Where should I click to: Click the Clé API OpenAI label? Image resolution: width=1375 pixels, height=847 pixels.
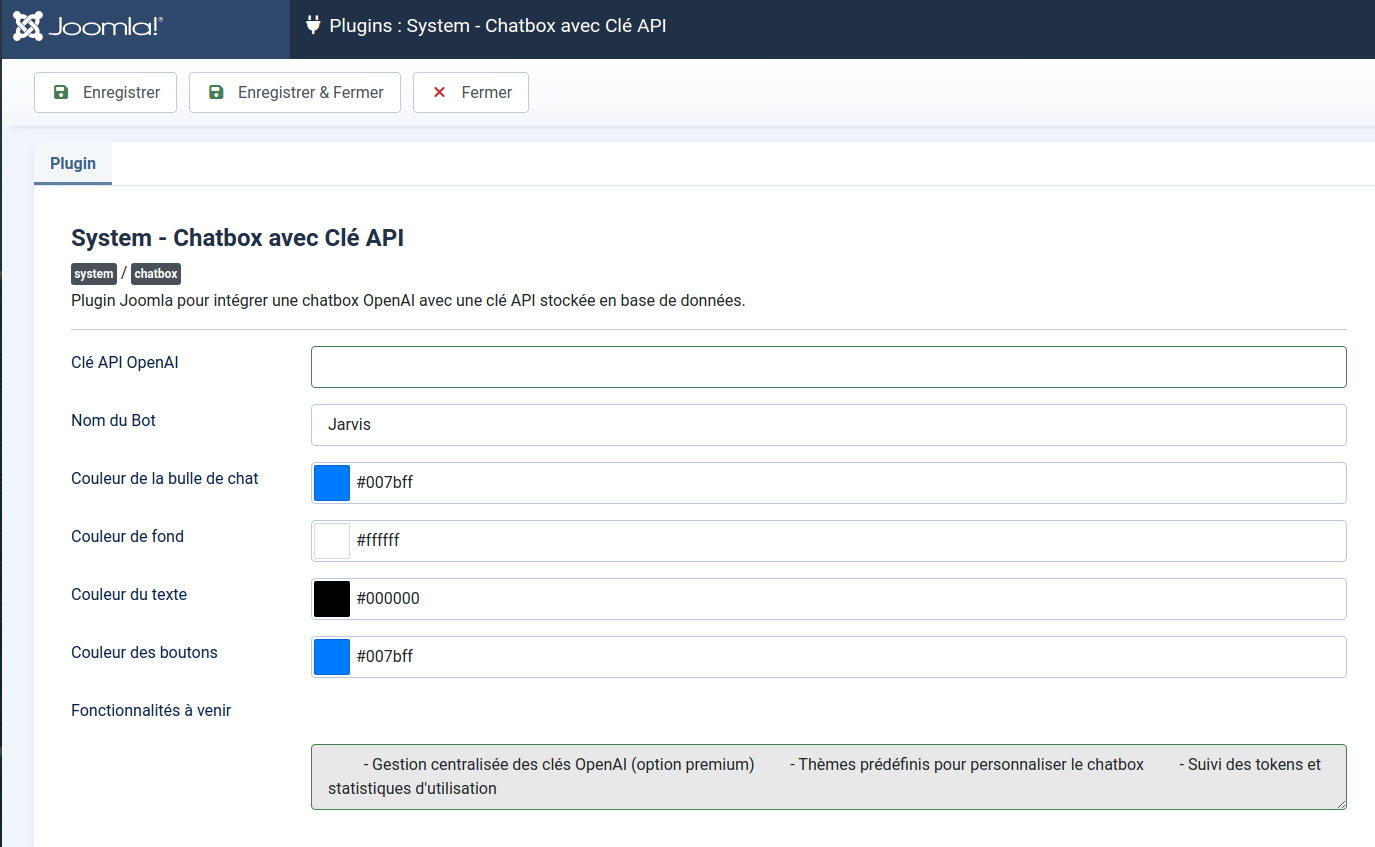tap(125, 362)
